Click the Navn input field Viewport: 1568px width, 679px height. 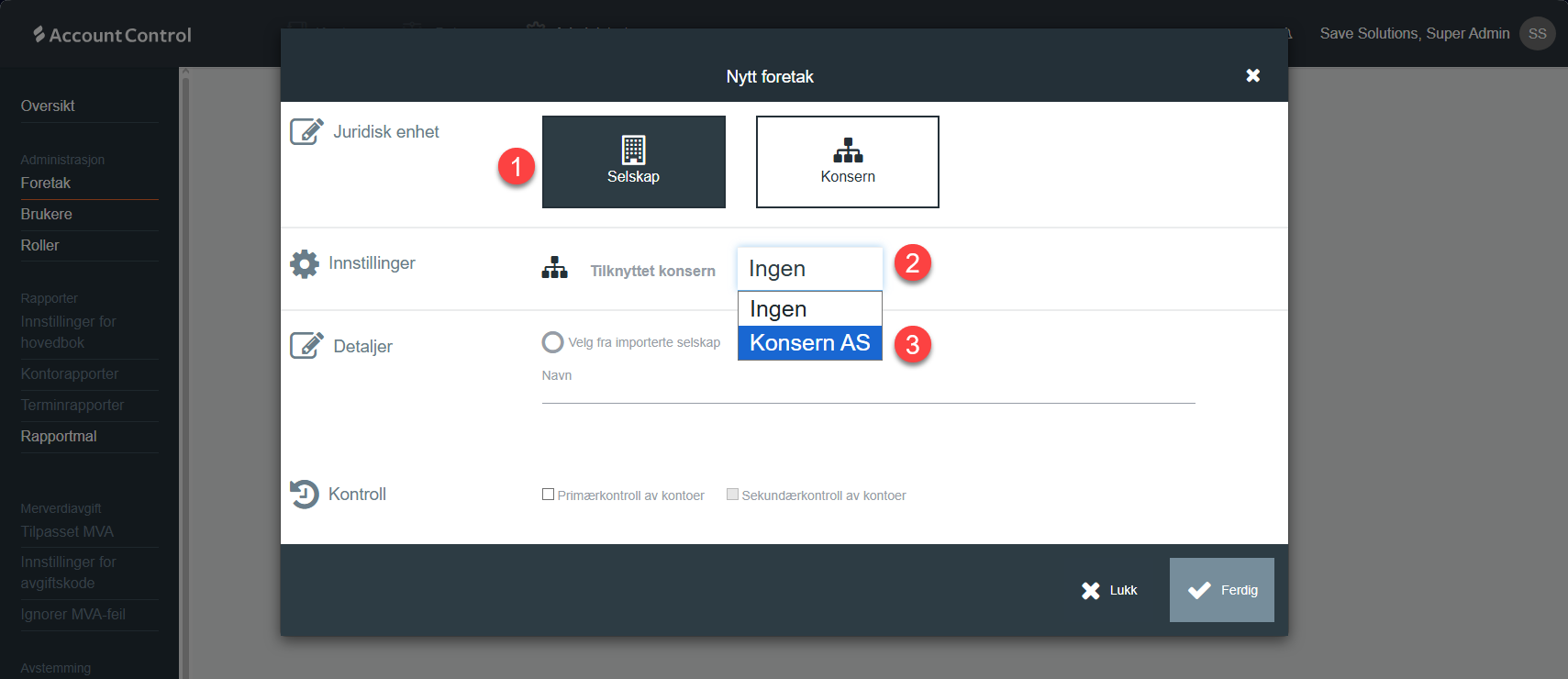coord(867,392)
